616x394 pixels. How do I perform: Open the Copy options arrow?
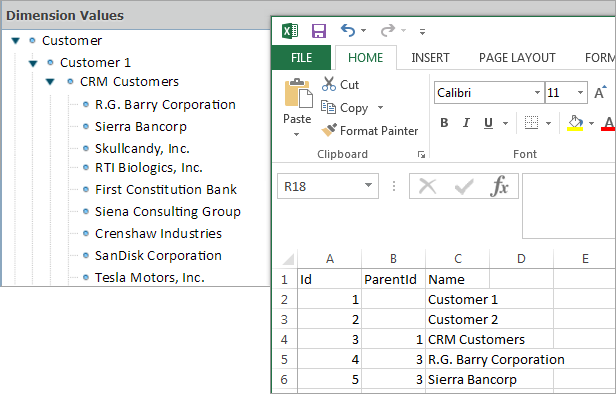pos(380,108)
